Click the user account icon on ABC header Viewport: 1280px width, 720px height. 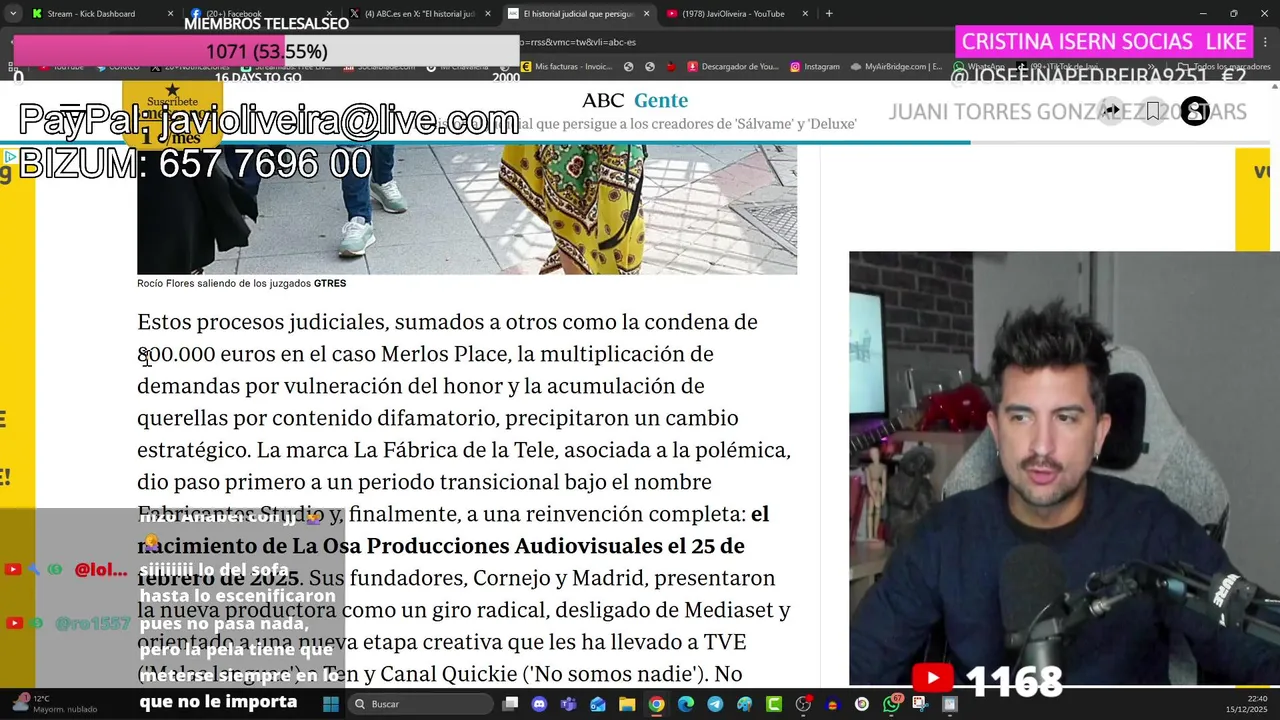tap(1195, 111)
